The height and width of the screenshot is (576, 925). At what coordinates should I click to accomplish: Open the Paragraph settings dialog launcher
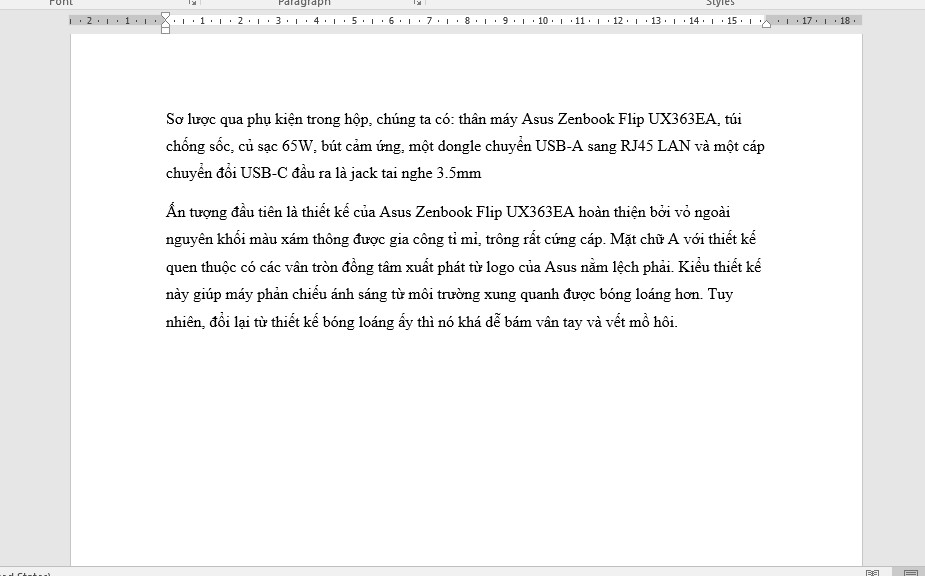click(417, 3)
